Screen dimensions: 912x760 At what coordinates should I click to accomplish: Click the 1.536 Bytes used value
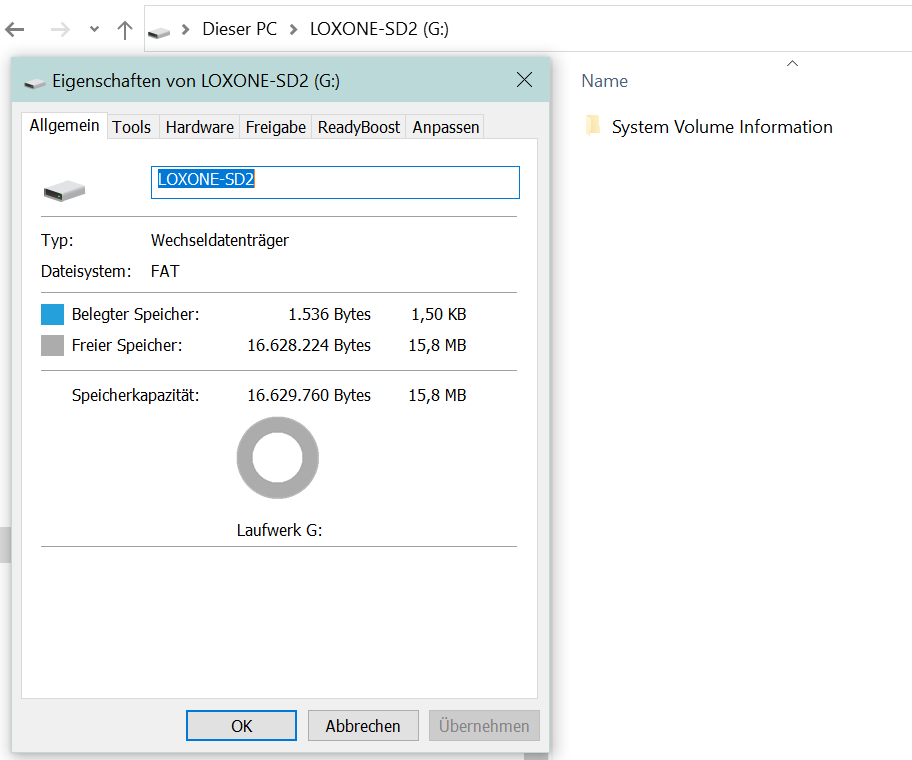[x=329, y=314]
